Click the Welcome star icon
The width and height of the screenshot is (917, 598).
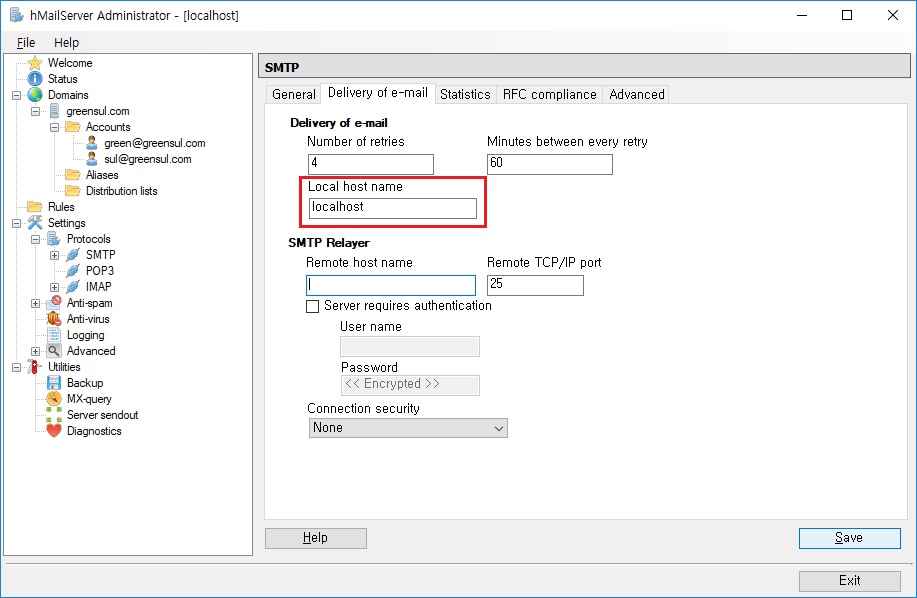coord(35,62)
